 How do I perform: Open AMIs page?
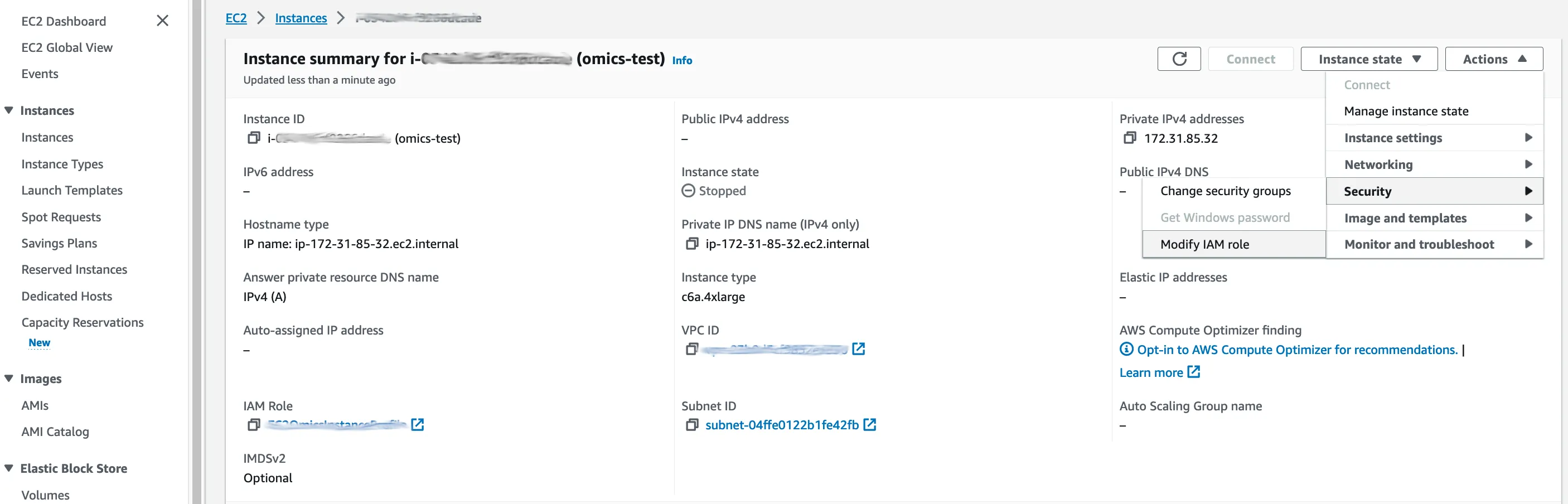[x=35, y=405]
